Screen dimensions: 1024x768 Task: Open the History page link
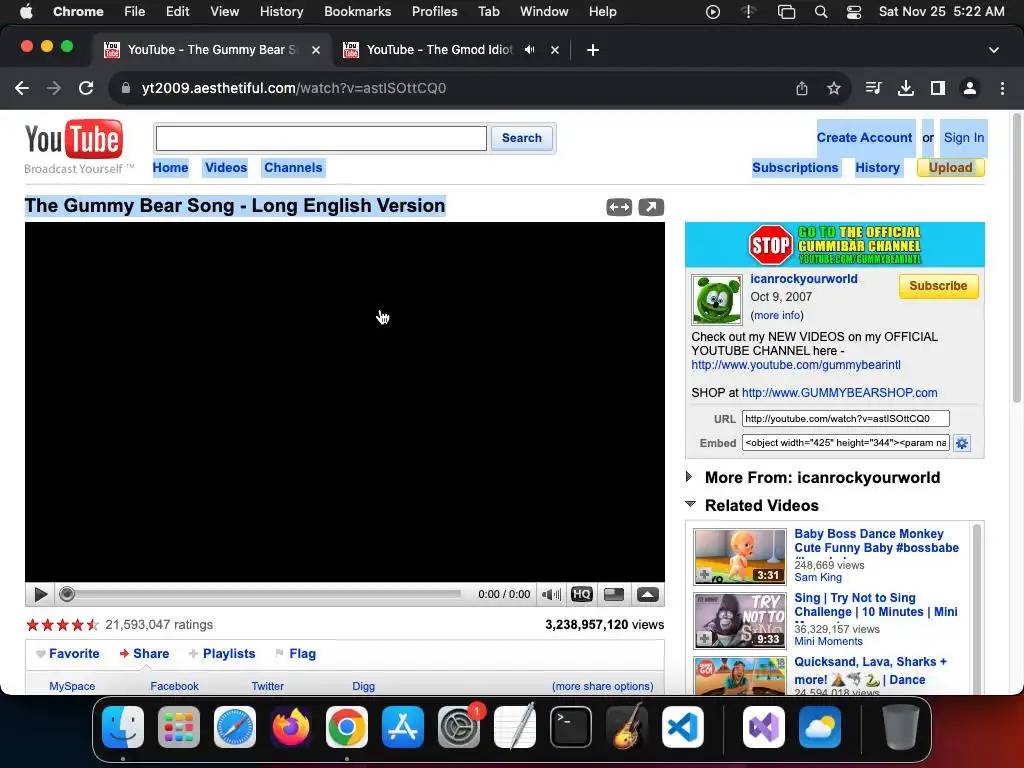click(x=878, y=168)
